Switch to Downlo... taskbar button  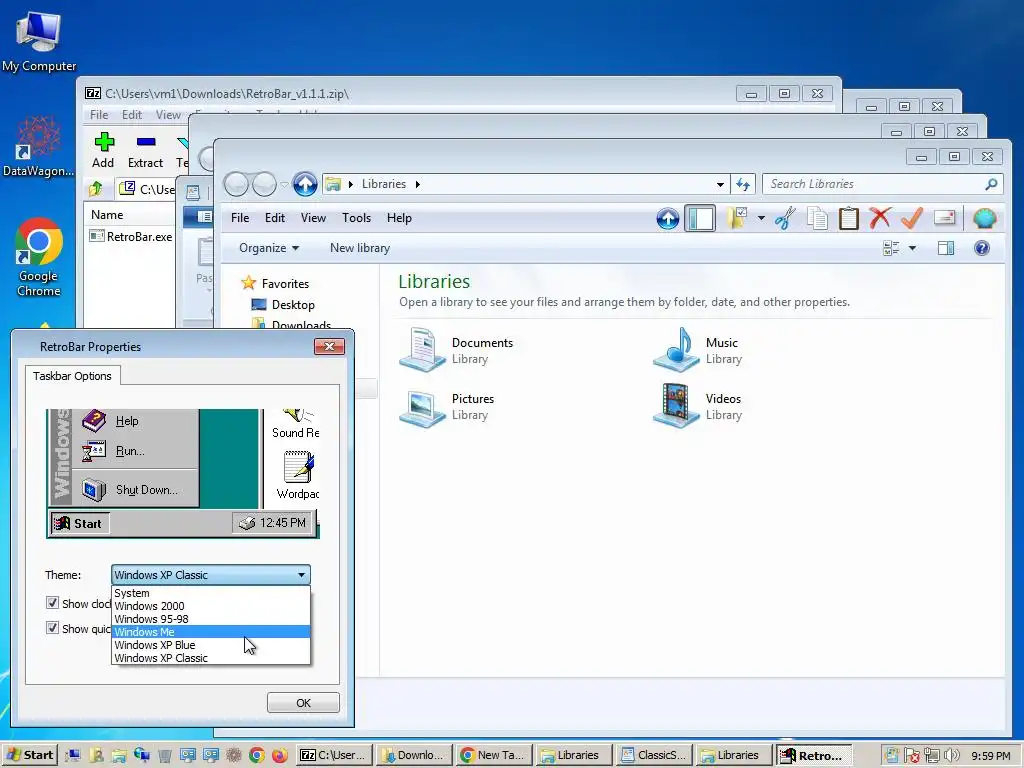pyautogui.click(x=414, y=756)
